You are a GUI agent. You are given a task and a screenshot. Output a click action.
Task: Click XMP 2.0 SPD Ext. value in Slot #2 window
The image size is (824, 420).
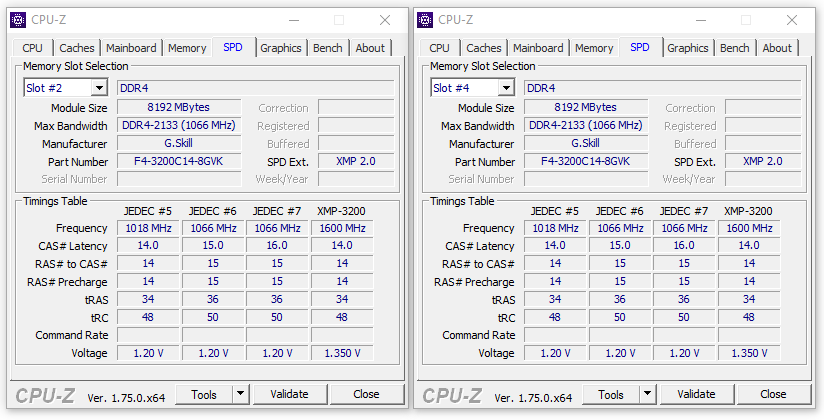tap(356, 161)
